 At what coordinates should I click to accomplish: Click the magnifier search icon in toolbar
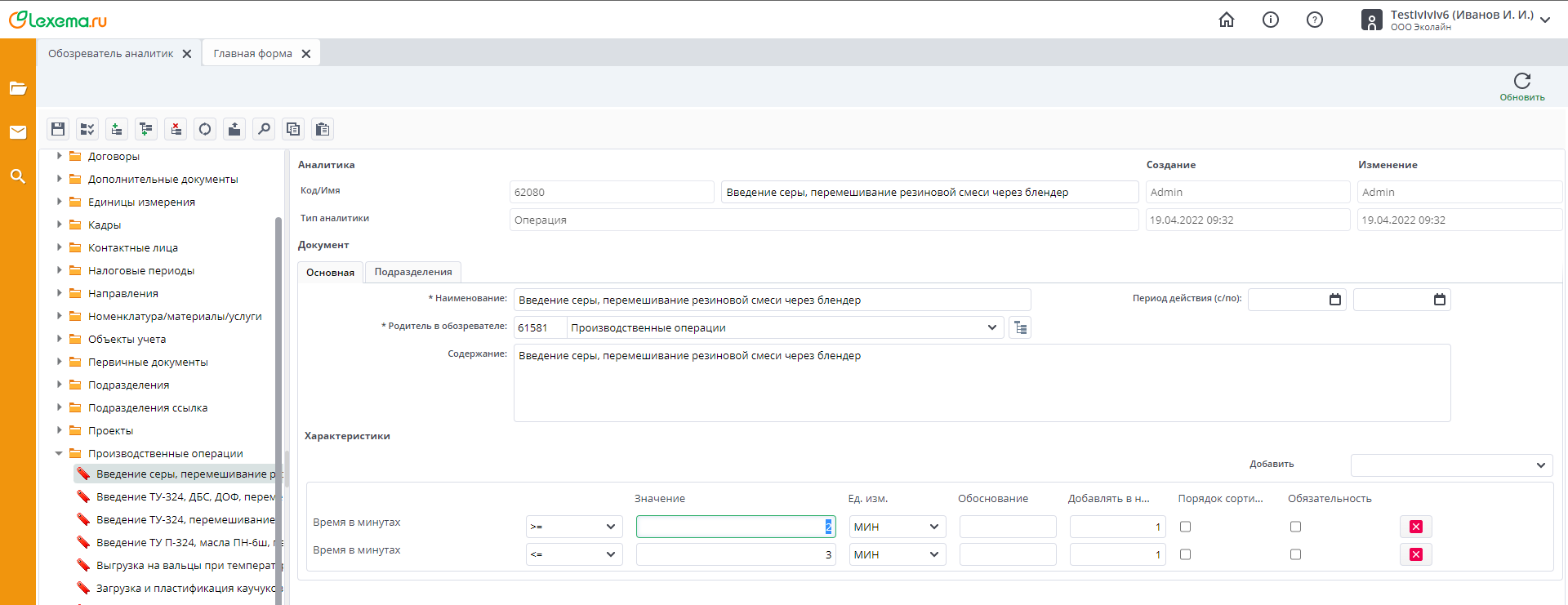tap(264, 129)
